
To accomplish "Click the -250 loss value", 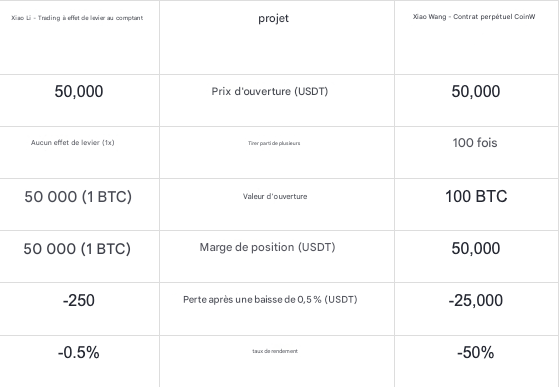I will 79,300.
